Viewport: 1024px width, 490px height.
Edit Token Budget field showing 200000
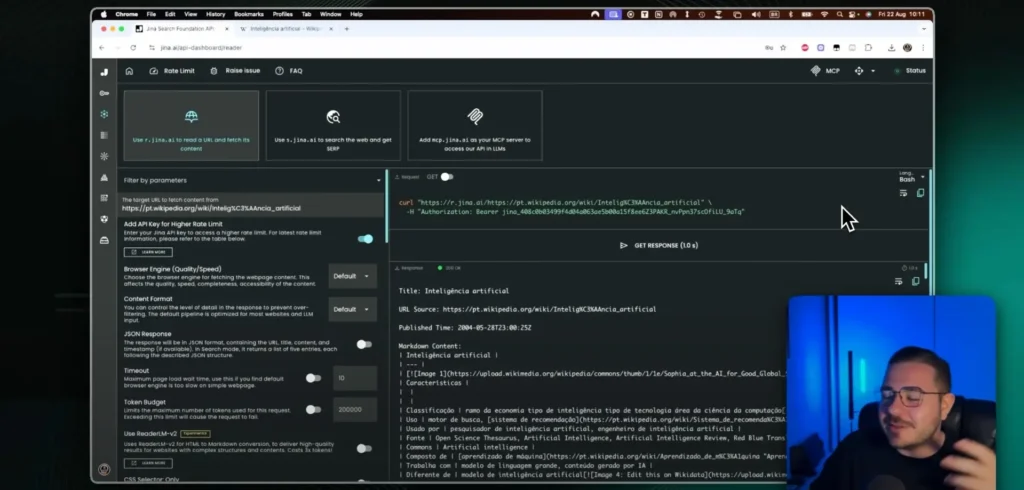pyautogui.click(x=355, y=410)
